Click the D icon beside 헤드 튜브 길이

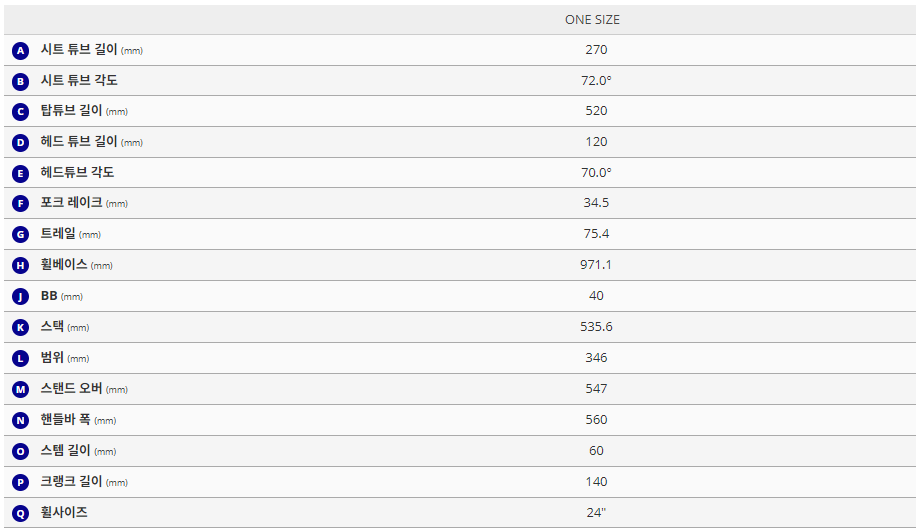[x=20, y=143]
